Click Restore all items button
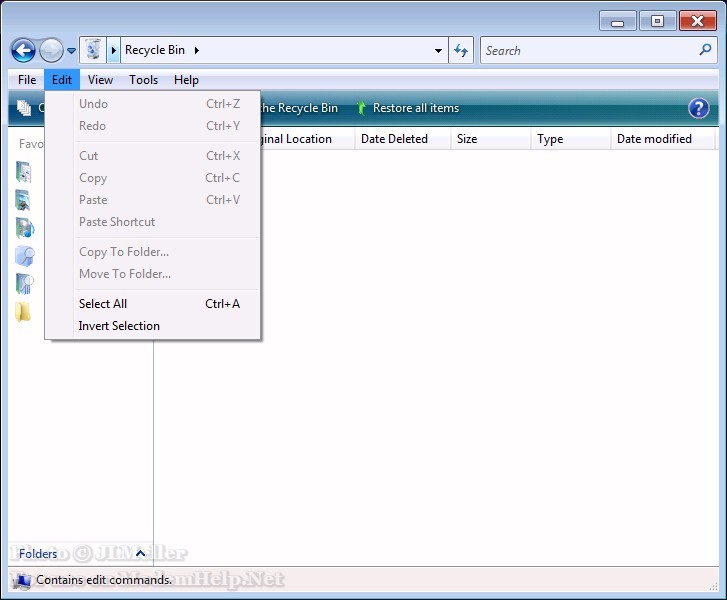The image size is (727, 600). pos(408,108)
